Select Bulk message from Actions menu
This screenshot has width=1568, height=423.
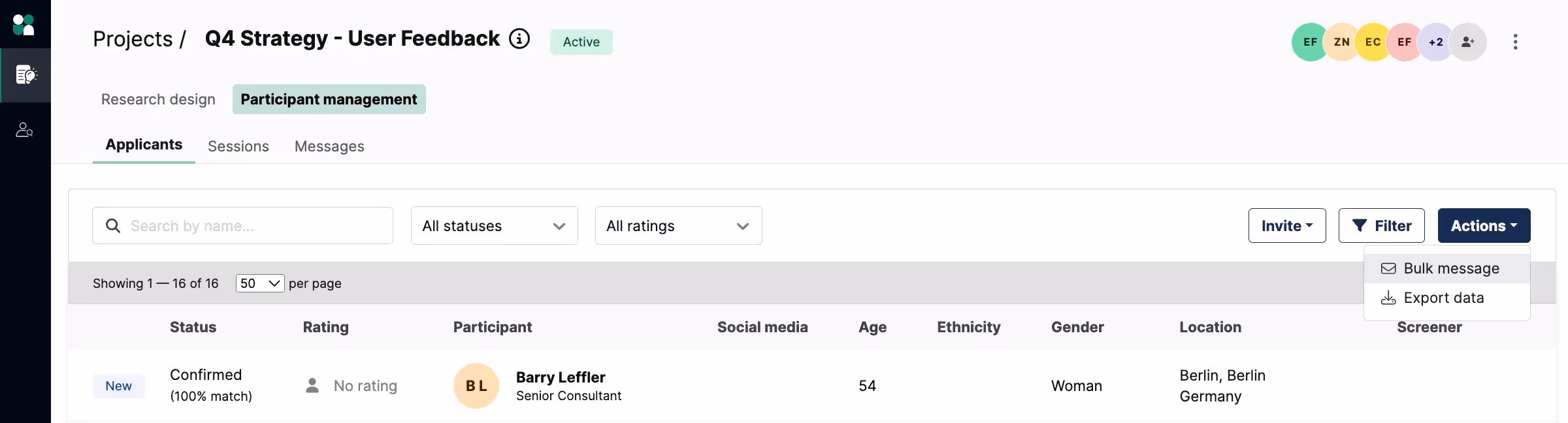point(1450,268)
